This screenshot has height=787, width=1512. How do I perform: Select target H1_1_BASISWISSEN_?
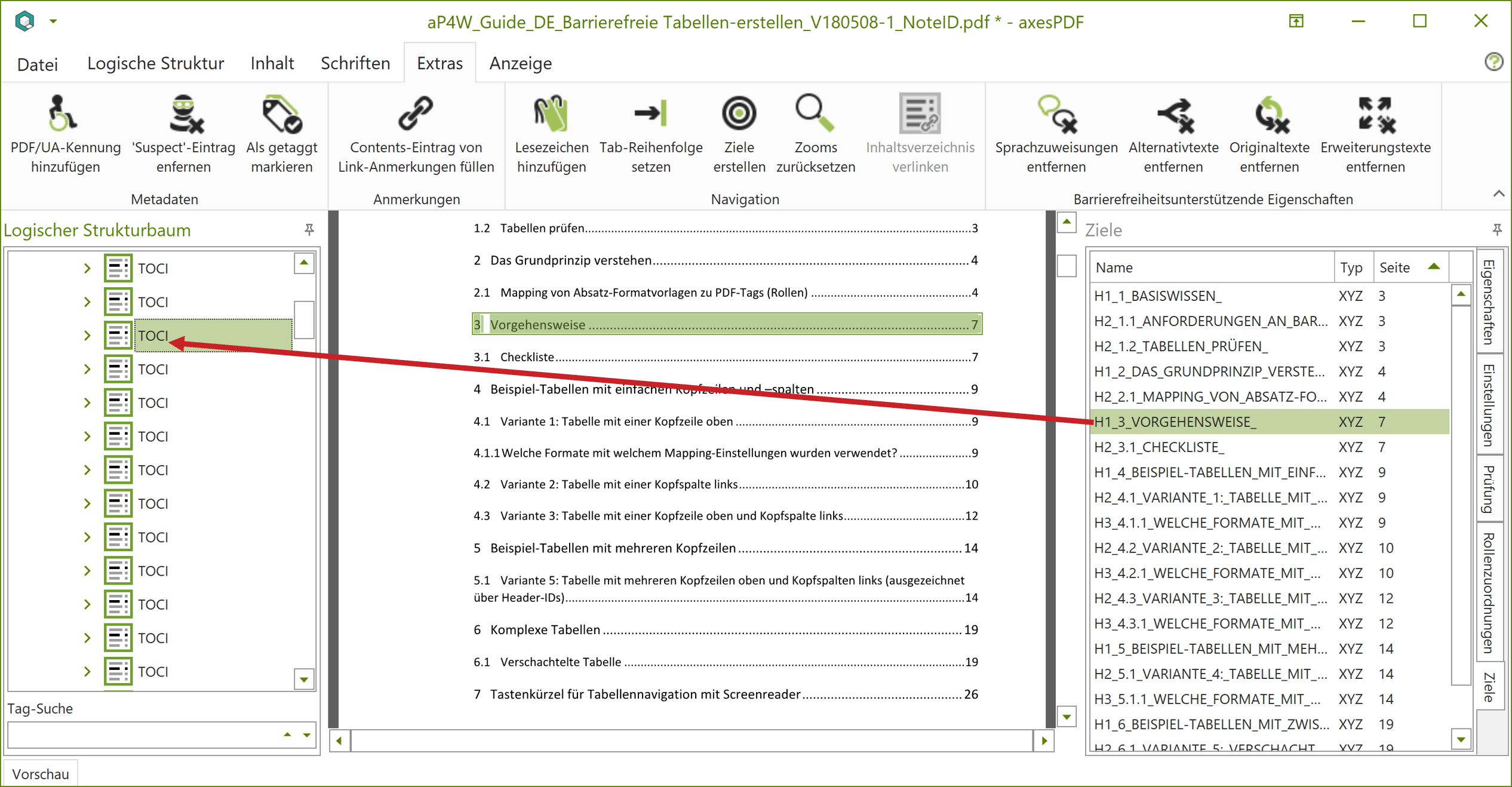pyautogui.click(x=1270, y=296)
